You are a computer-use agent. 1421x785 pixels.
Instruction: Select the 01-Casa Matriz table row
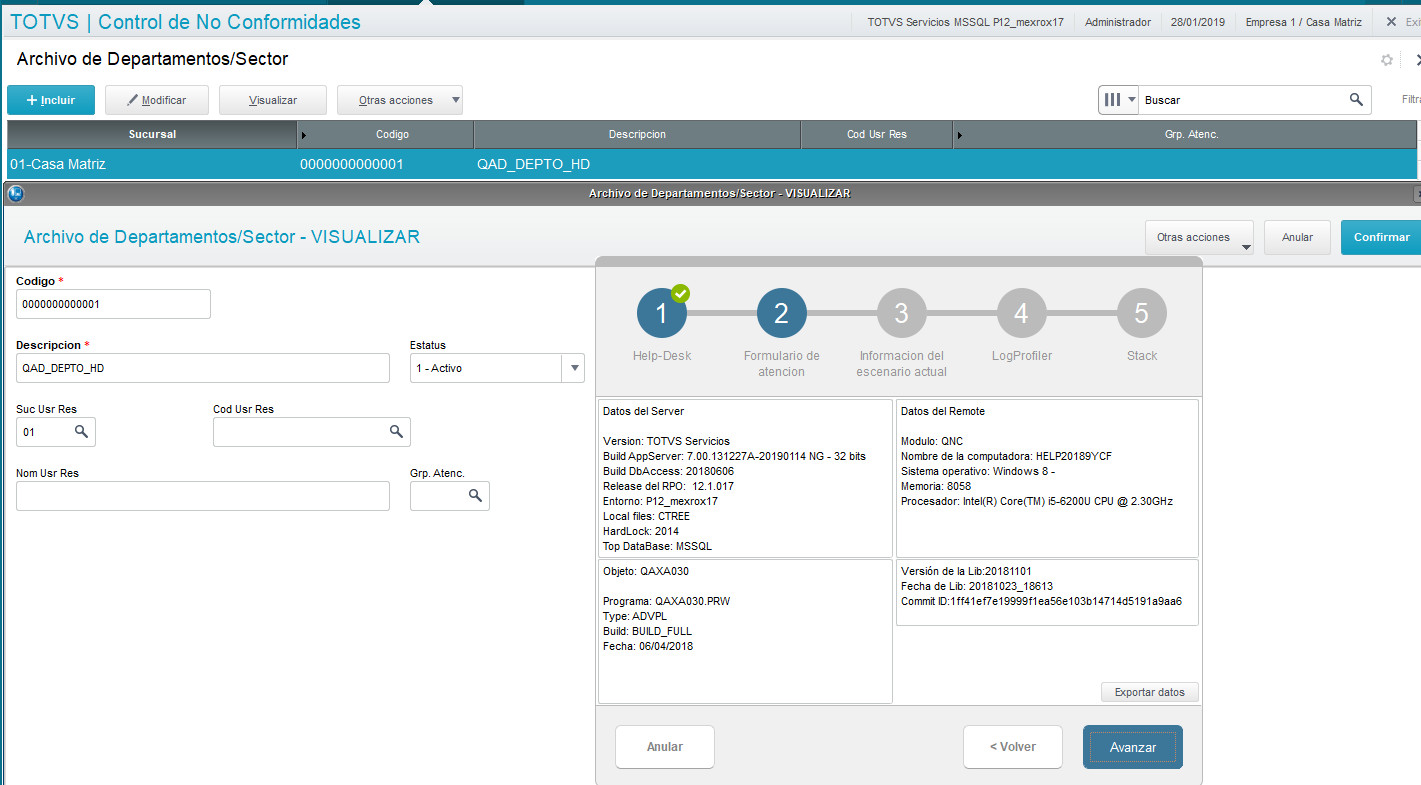coord(712,164)
